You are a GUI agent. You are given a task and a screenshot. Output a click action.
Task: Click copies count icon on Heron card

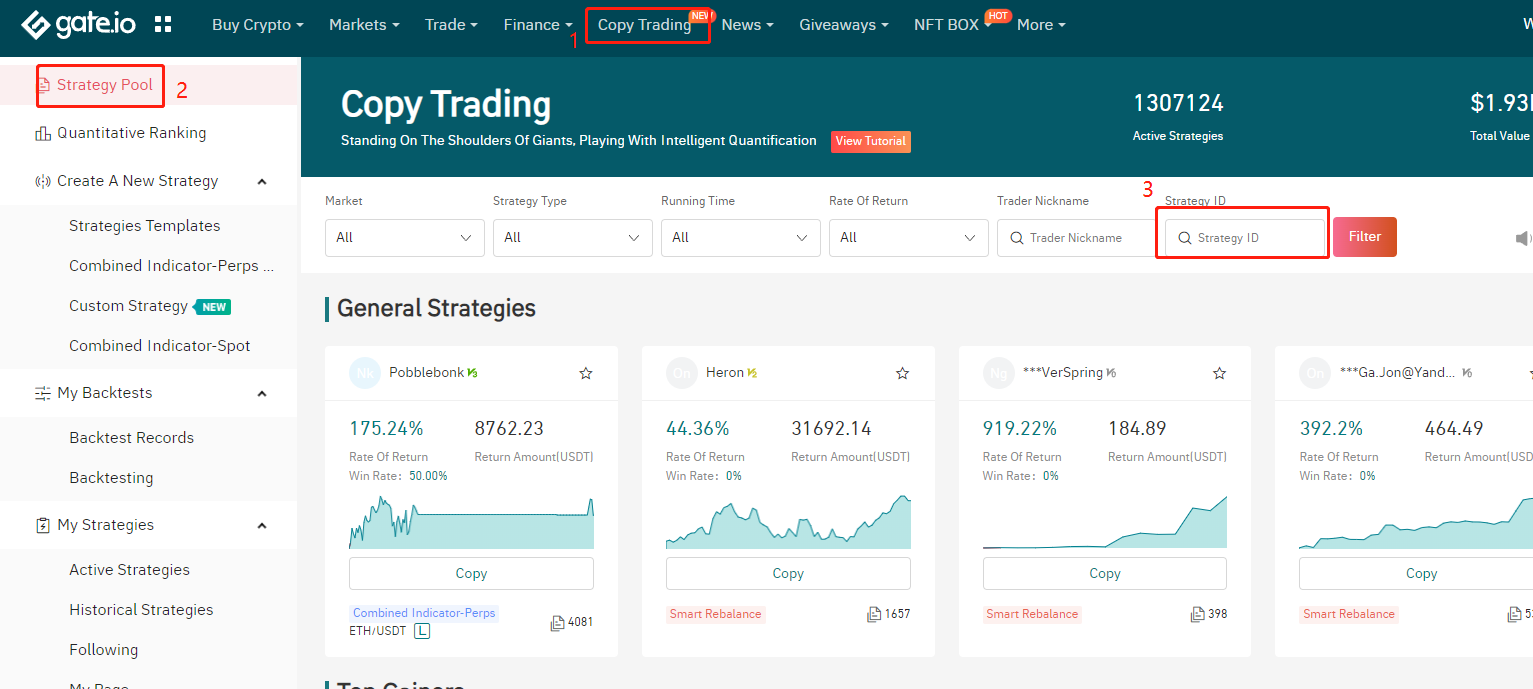(x=874, y=614)
